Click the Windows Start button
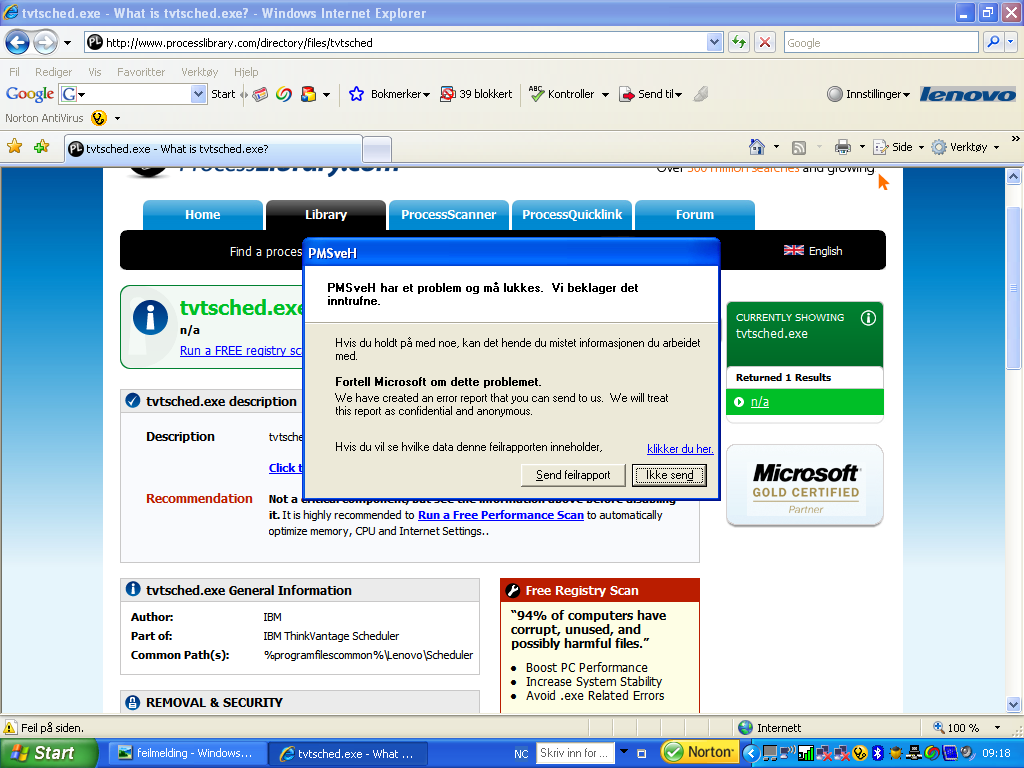The image size is (1024, 768). 48,753
